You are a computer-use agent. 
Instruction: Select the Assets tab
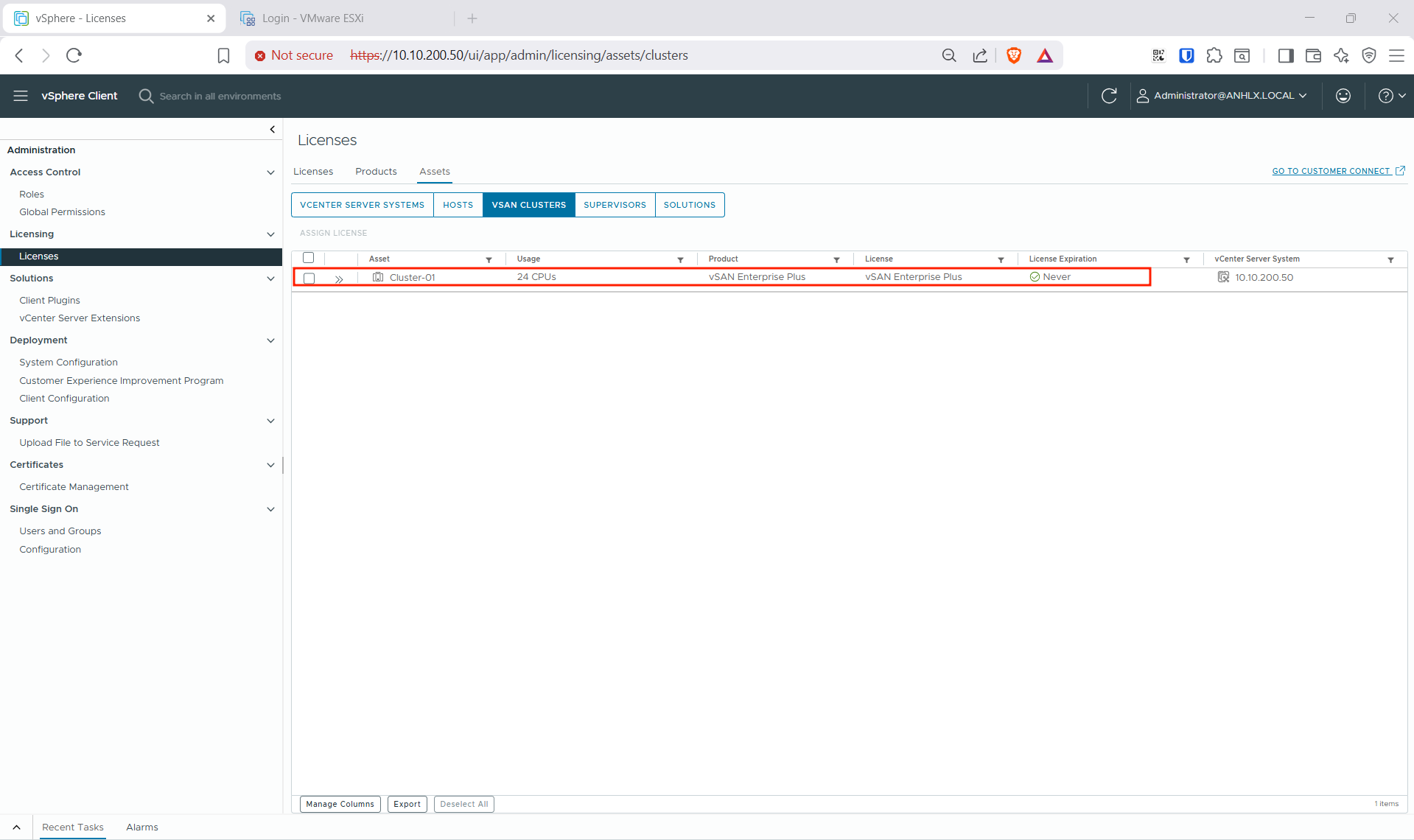click(435, 172)
